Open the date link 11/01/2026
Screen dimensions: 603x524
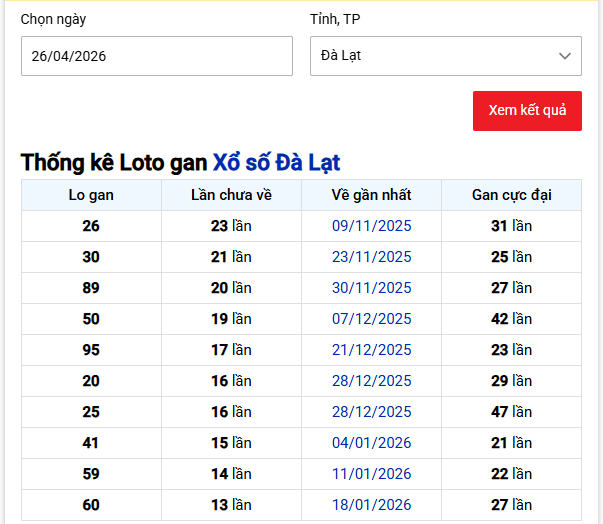coord(371,474)
